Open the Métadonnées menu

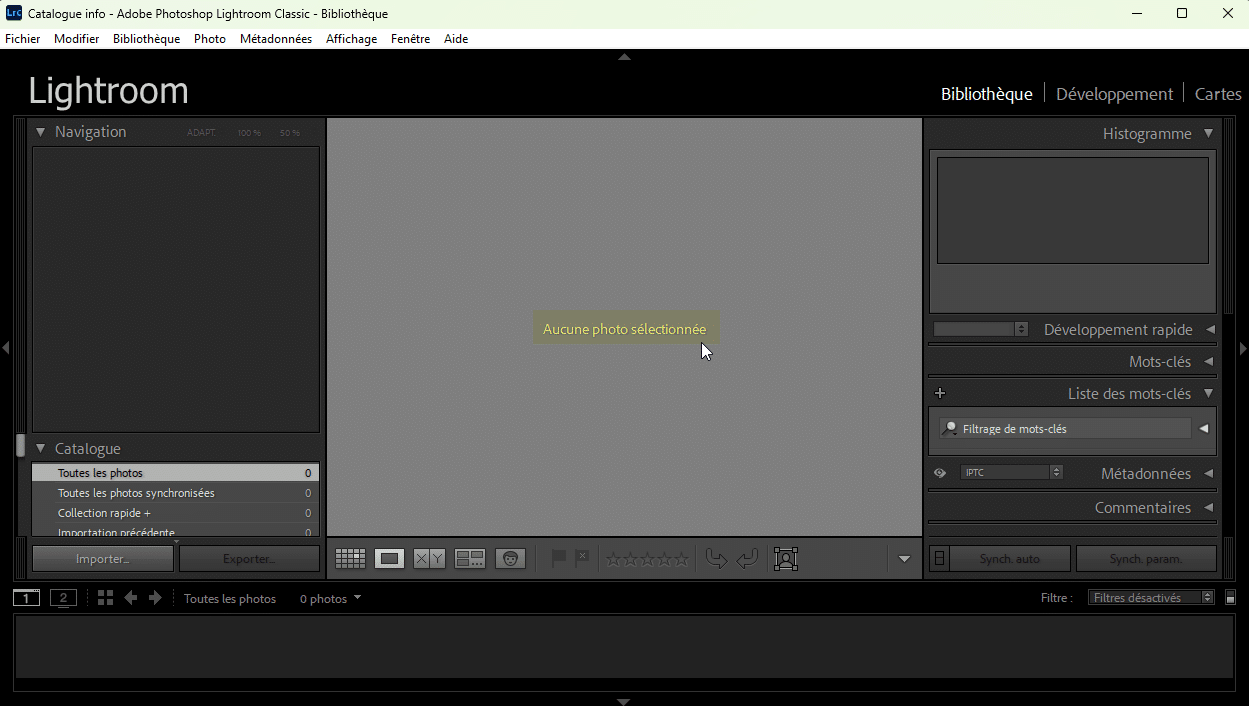275,39
